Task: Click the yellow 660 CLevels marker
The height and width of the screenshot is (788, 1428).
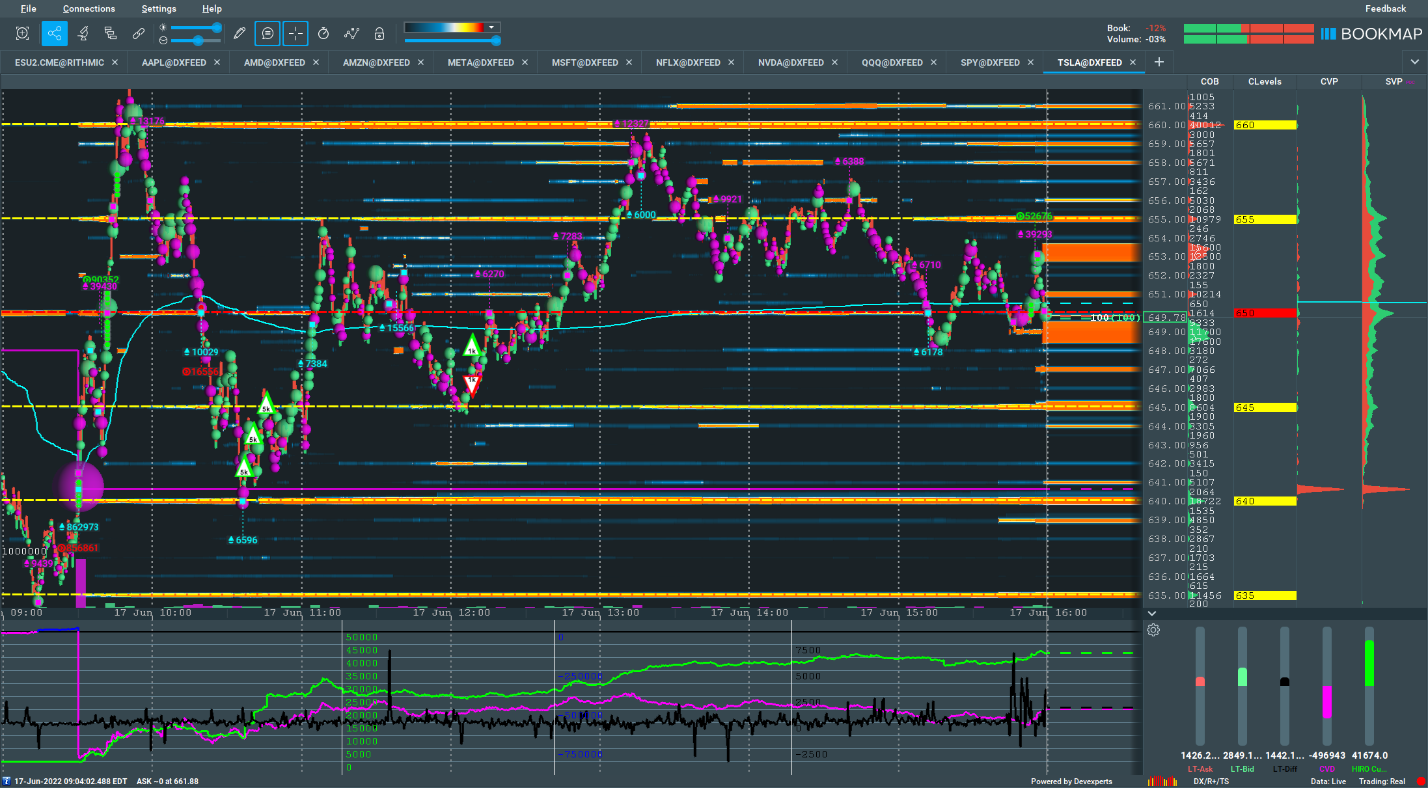Action: pos(1265,125)
